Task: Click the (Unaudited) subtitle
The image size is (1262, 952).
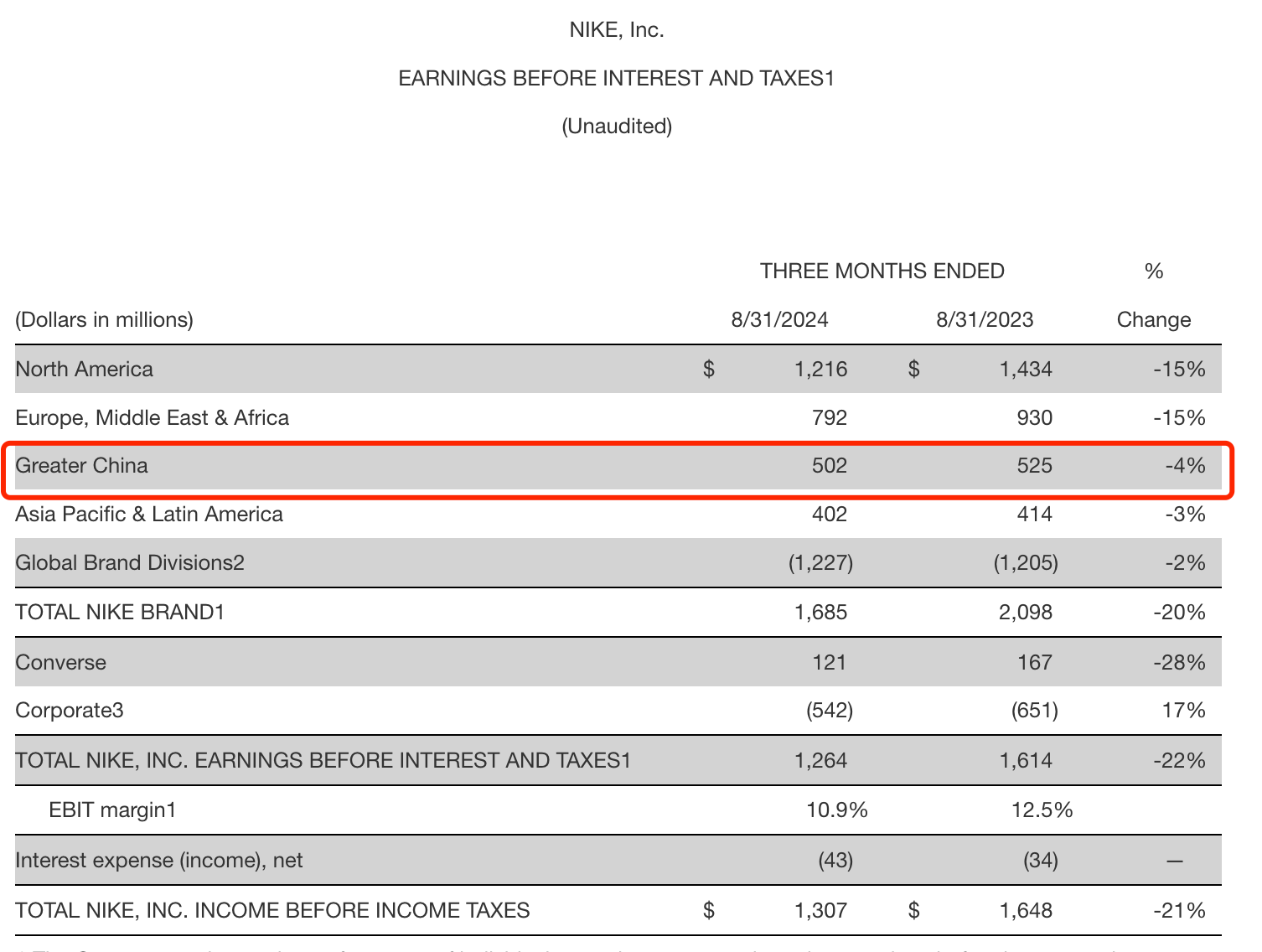Action: 616,127
